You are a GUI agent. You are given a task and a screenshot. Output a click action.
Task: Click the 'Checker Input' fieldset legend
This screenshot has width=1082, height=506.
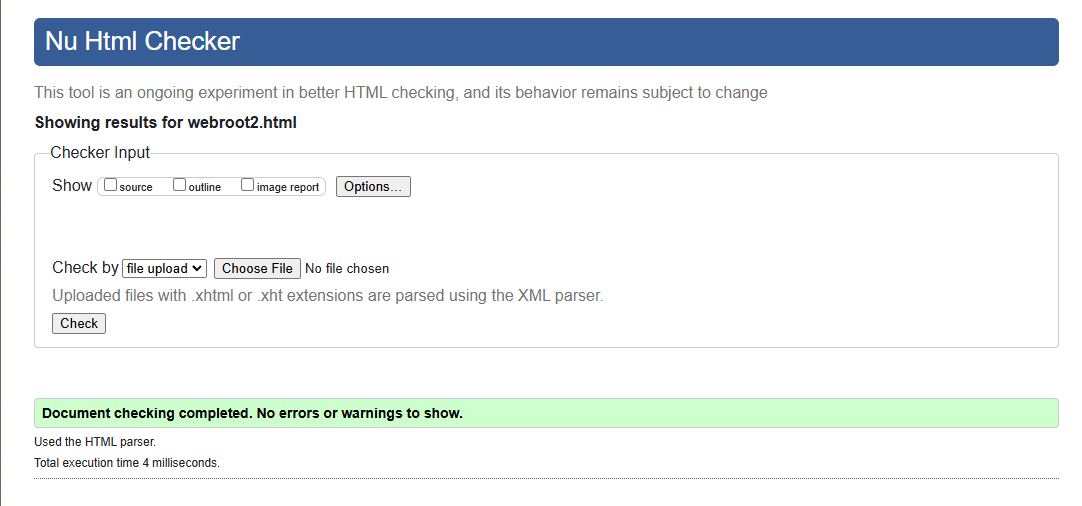coord(100,153)
